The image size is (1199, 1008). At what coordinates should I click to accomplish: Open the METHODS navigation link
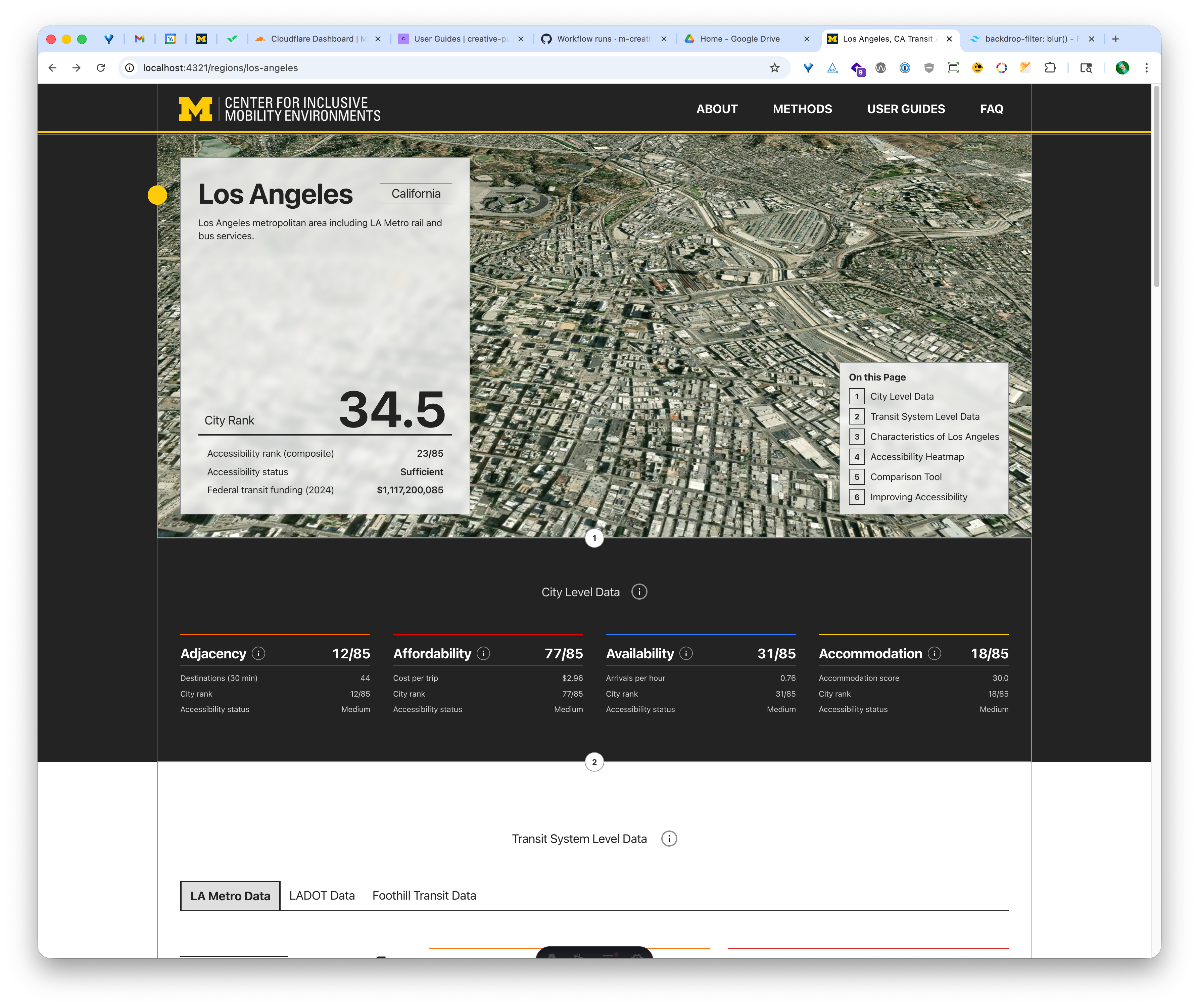coord(802,109)
